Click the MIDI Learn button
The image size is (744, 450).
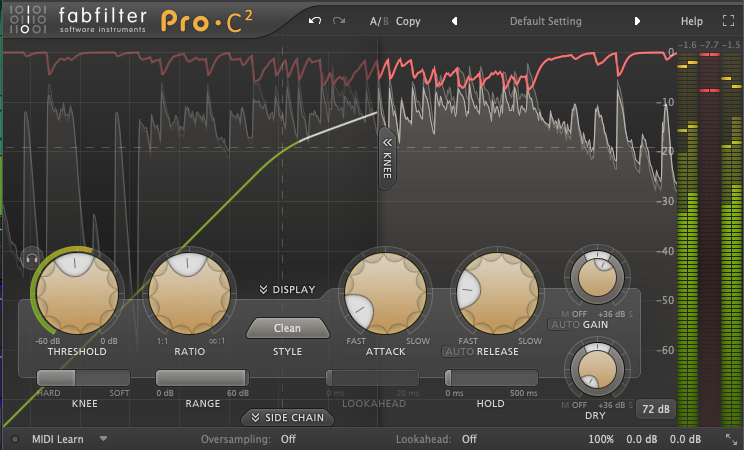[x=58, y=440]
